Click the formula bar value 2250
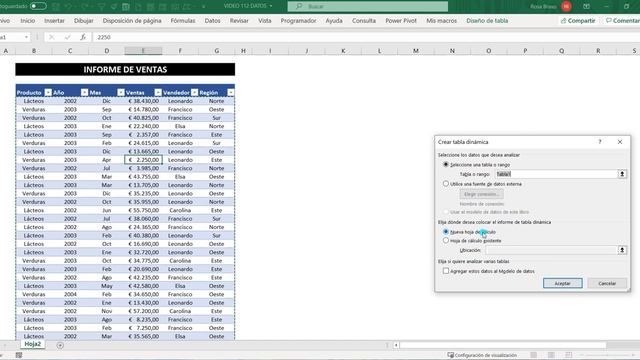The height and width of the screenshot is (360, 640). (104, 37)
